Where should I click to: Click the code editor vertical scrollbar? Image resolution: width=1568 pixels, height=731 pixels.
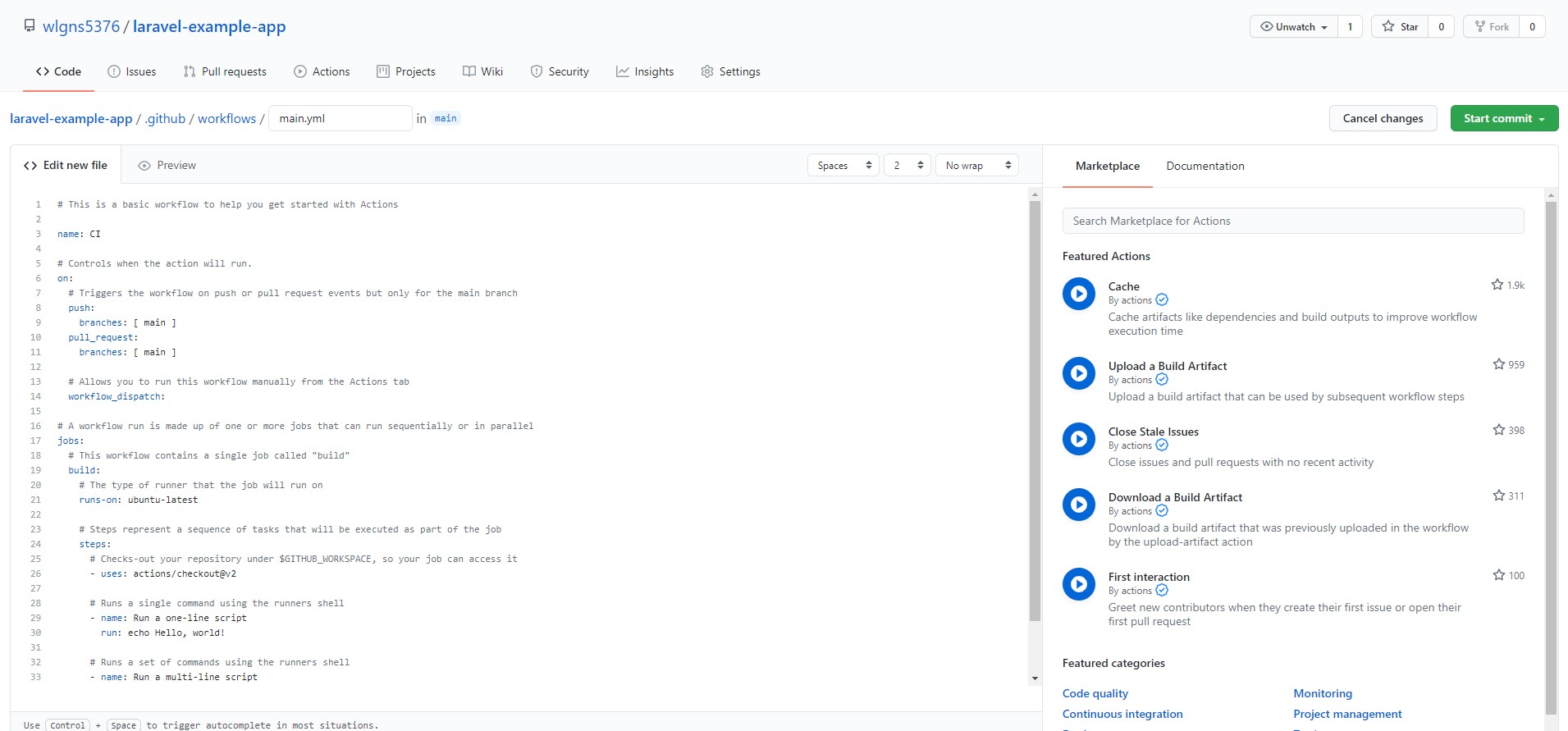click(x=1035, y=410)
